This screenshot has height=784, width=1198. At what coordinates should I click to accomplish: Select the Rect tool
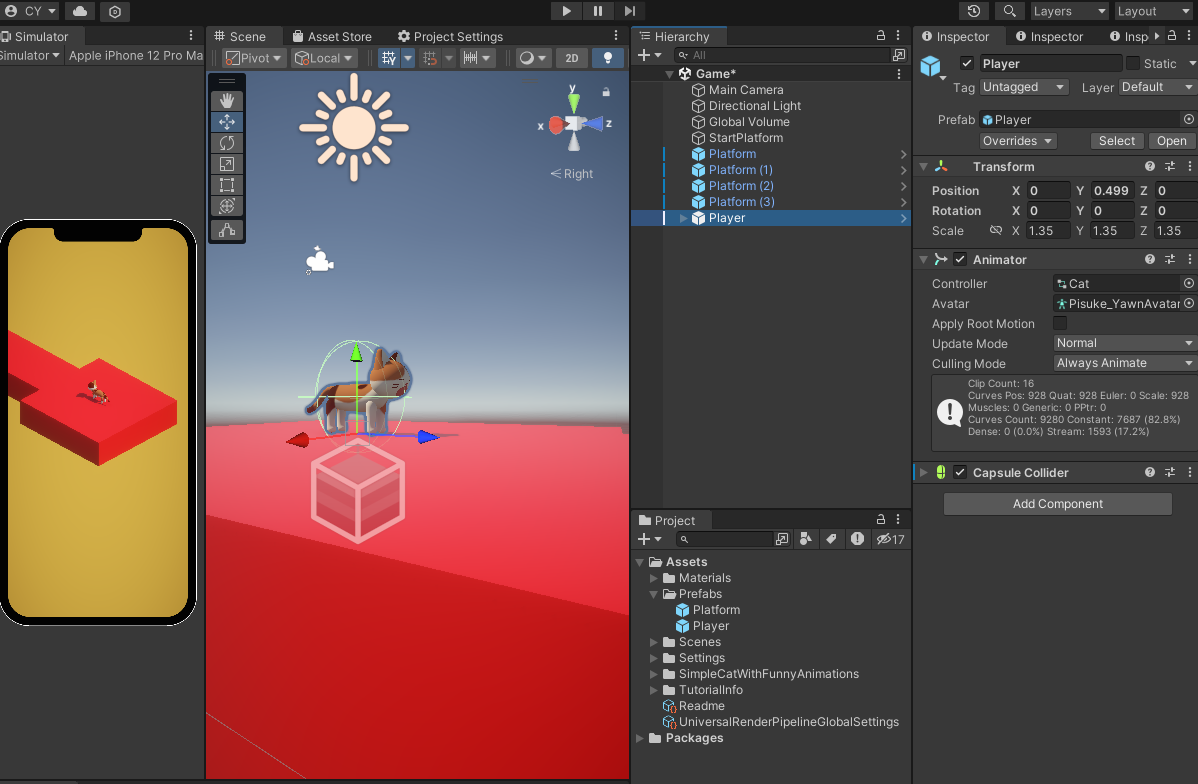(227, 185)
